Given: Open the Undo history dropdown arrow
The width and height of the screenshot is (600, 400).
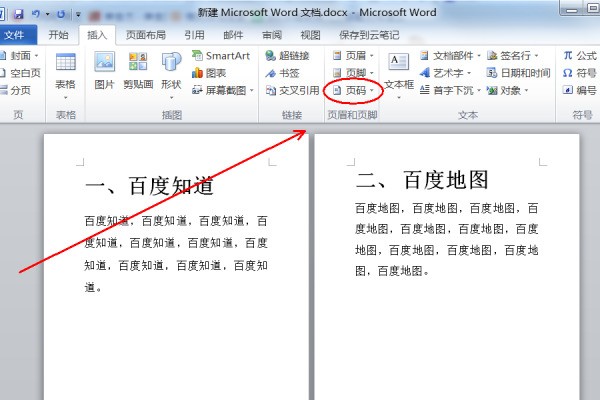Looking at the screenshot, I should pyautogui.click(x=47, y=14).
